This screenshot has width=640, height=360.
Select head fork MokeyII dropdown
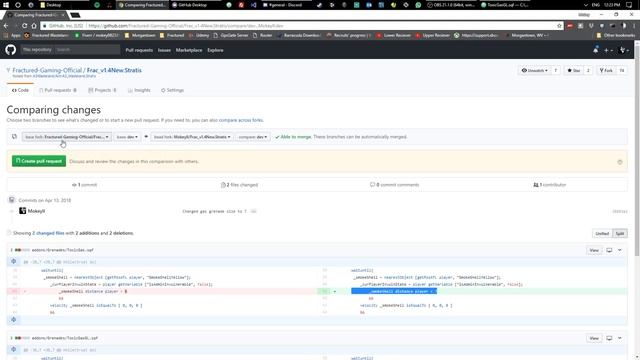[192, 137]
